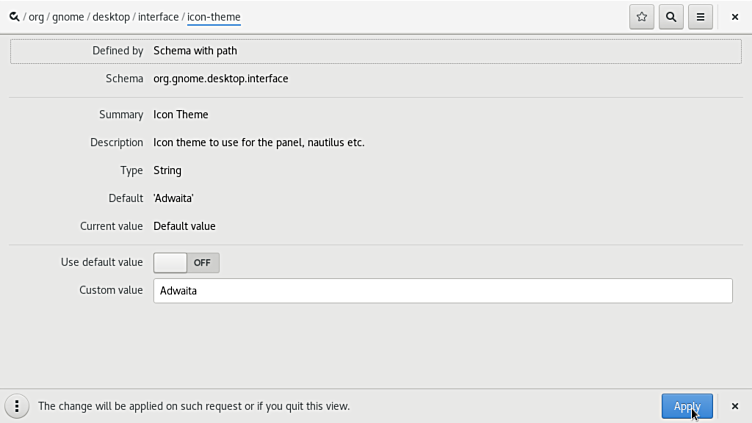Select the 'icon-theme' key in path bar
The width and height of the screenshot is (752, 423).
click(214, 17)
